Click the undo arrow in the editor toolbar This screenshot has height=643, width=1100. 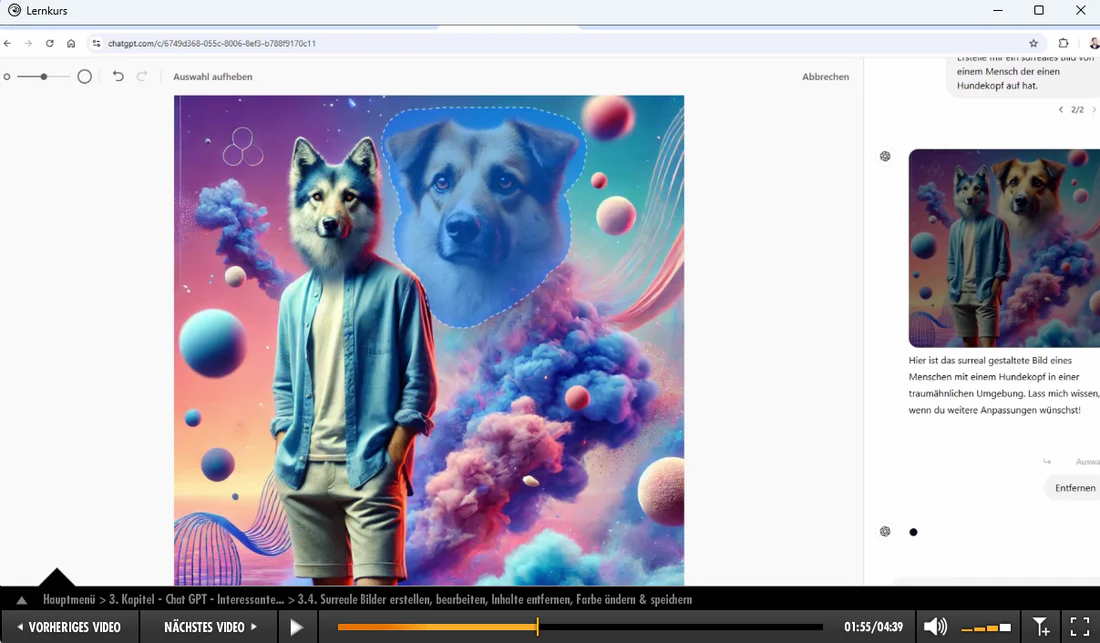[x=118, y=76]
